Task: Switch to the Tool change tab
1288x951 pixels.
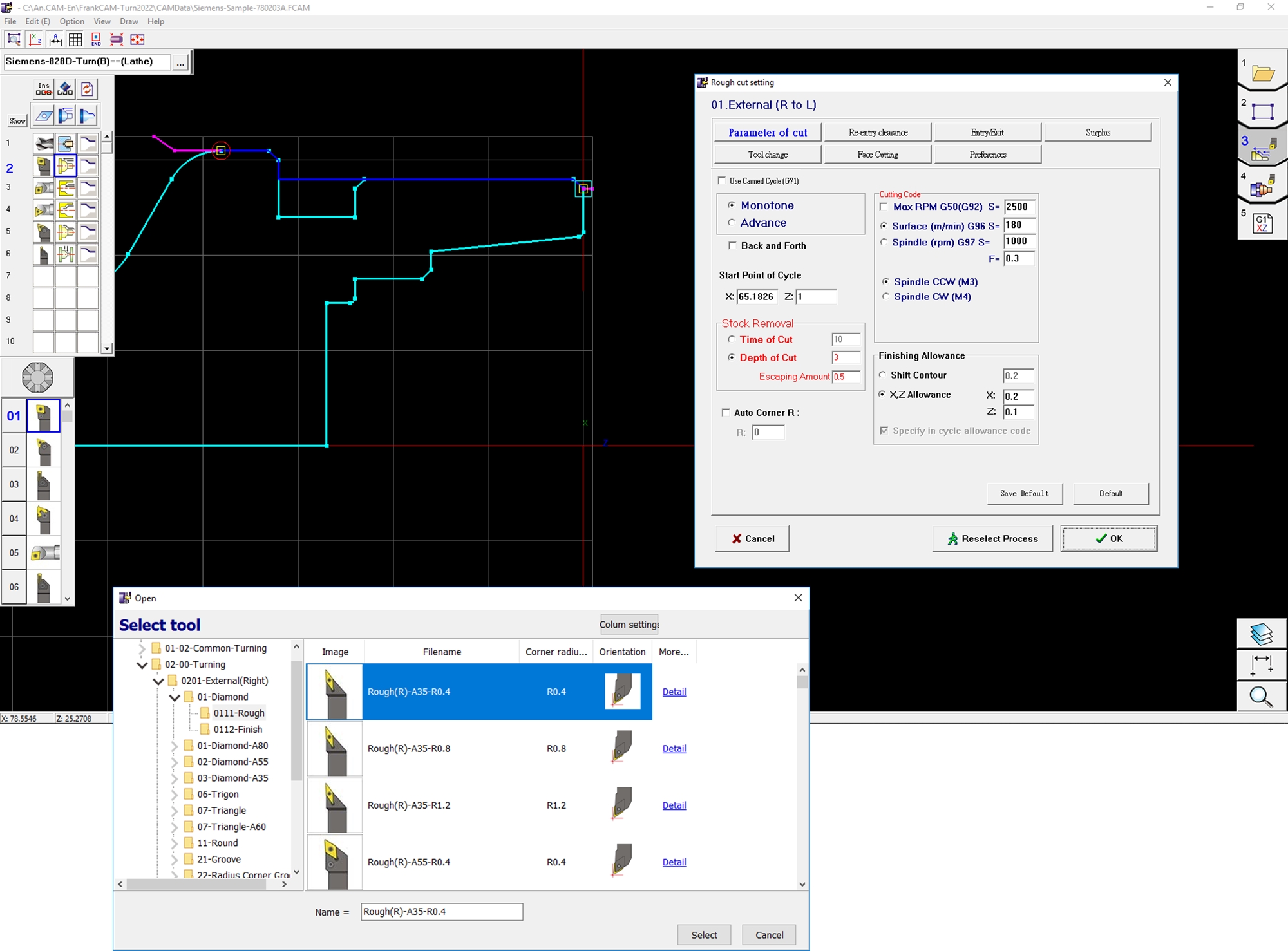Action: [x=768, y=155]
